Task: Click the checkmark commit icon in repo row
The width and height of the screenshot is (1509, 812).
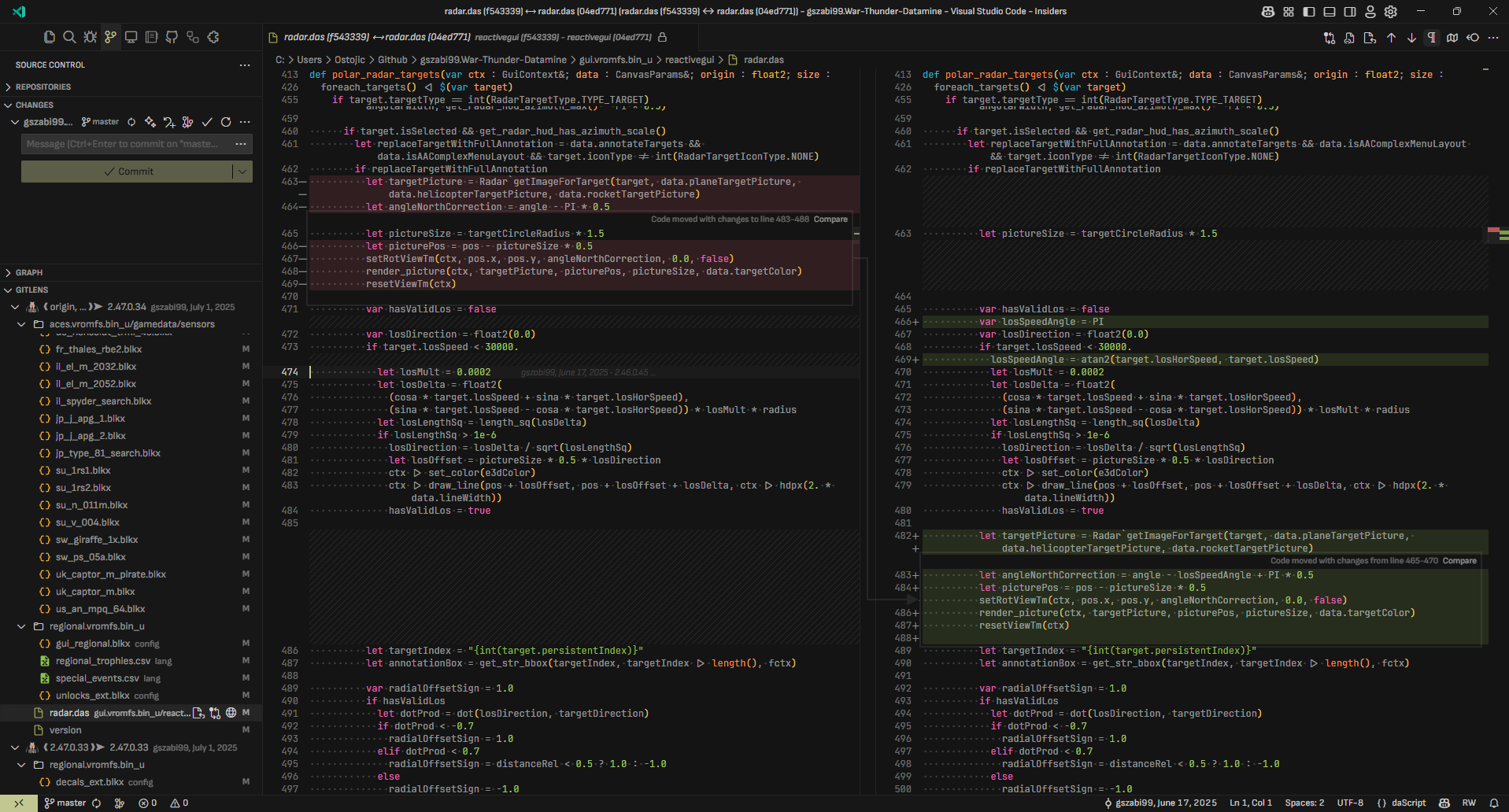Action: pos(207,122)
